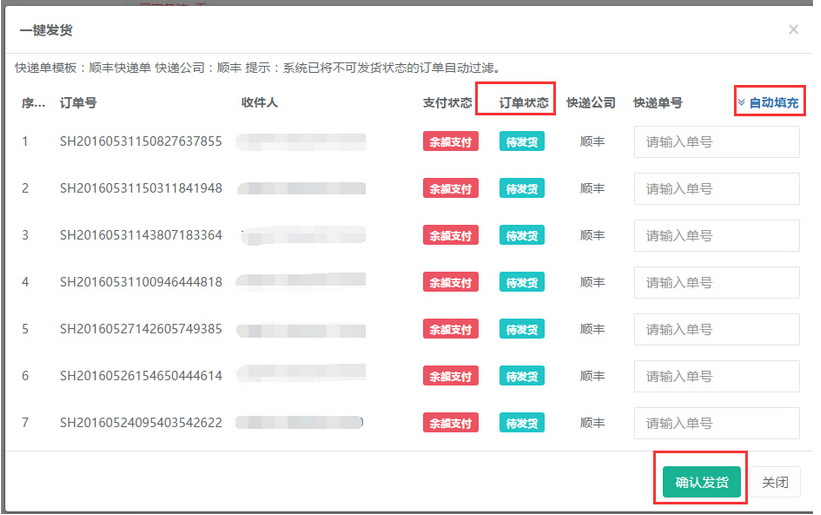Screen dimensions: 821x515
Task: Click the 订单状态 column header
Action: [523, 102]
